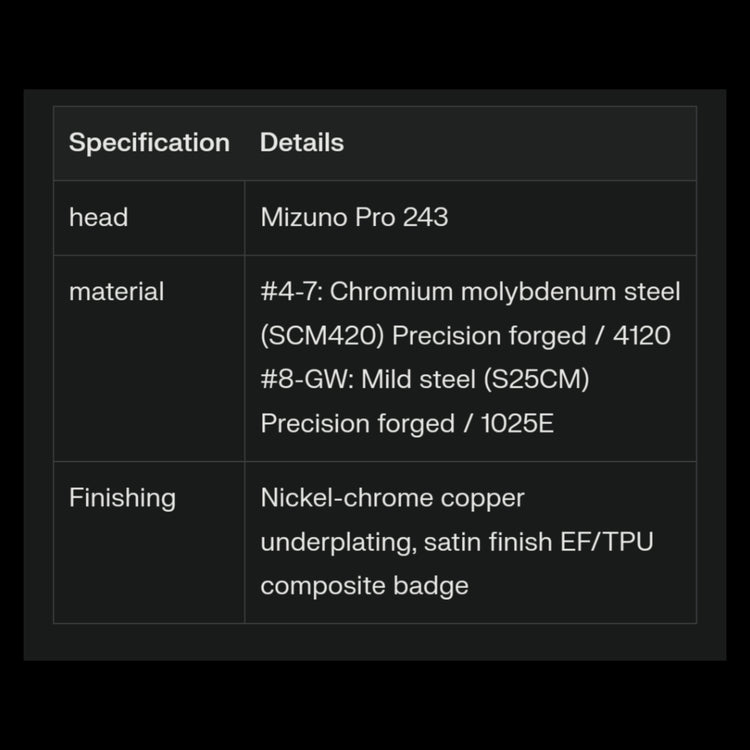The height and width of the screenshot is (750, 750).
Task: Select the material row label
Action: pos(116,292)
